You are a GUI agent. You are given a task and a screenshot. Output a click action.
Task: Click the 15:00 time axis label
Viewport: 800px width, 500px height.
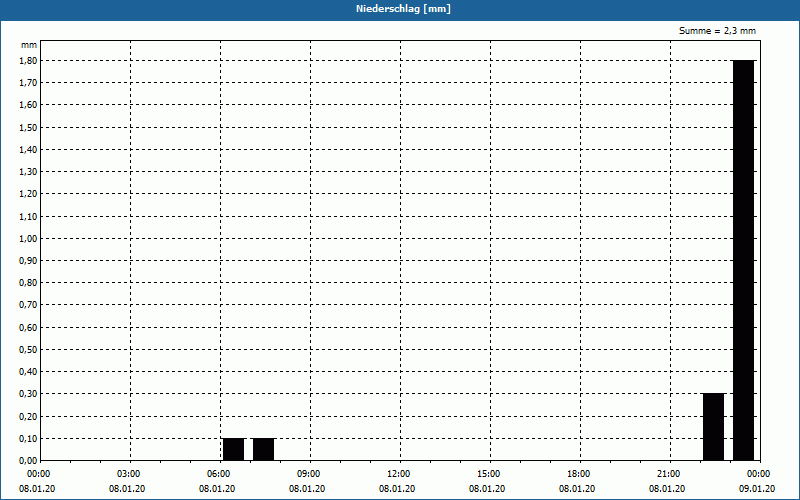(489, 474)
